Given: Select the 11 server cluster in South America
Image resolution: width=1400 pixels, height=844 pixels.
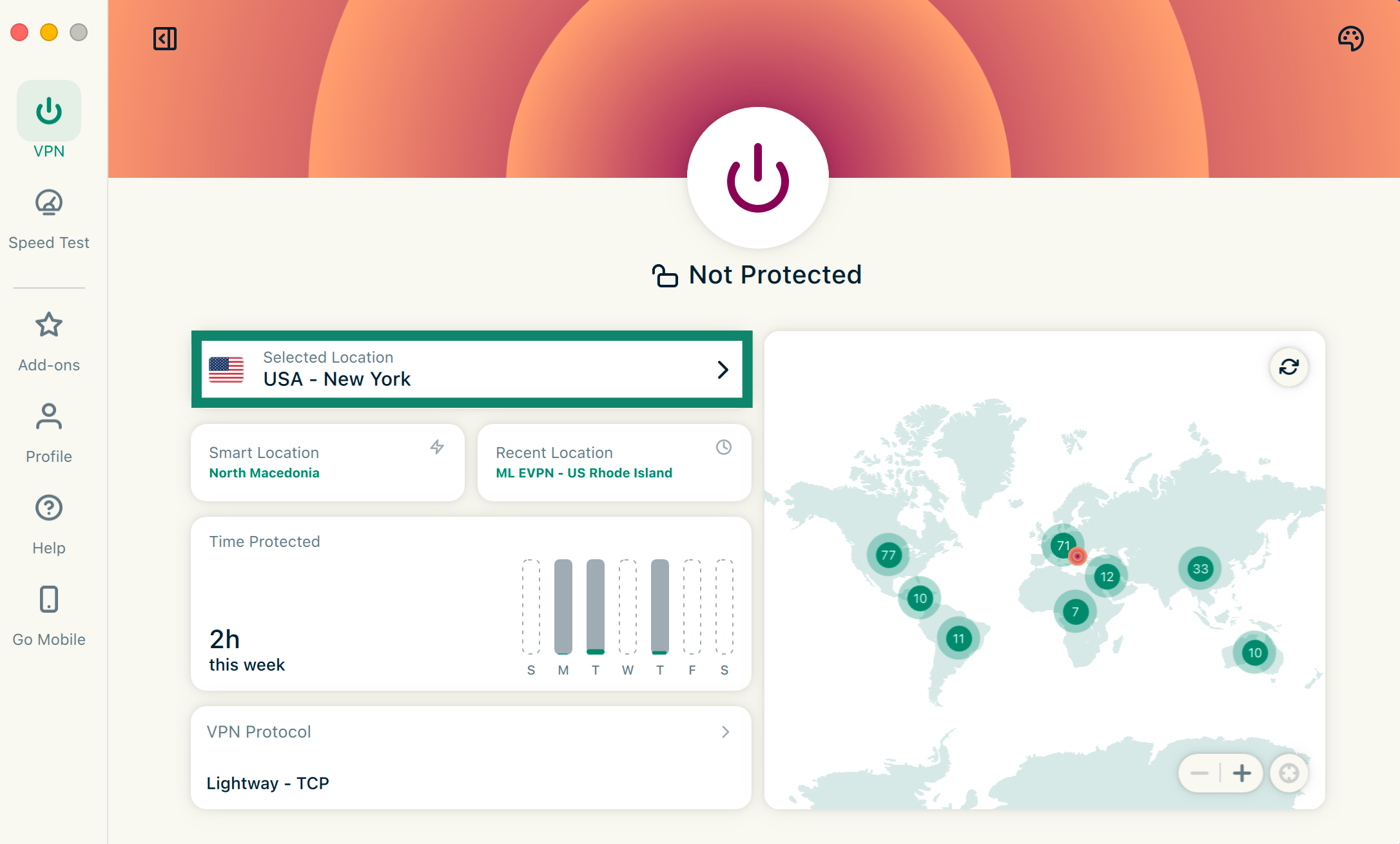Looking at the screenshot, I should click(x=958, y=638).
